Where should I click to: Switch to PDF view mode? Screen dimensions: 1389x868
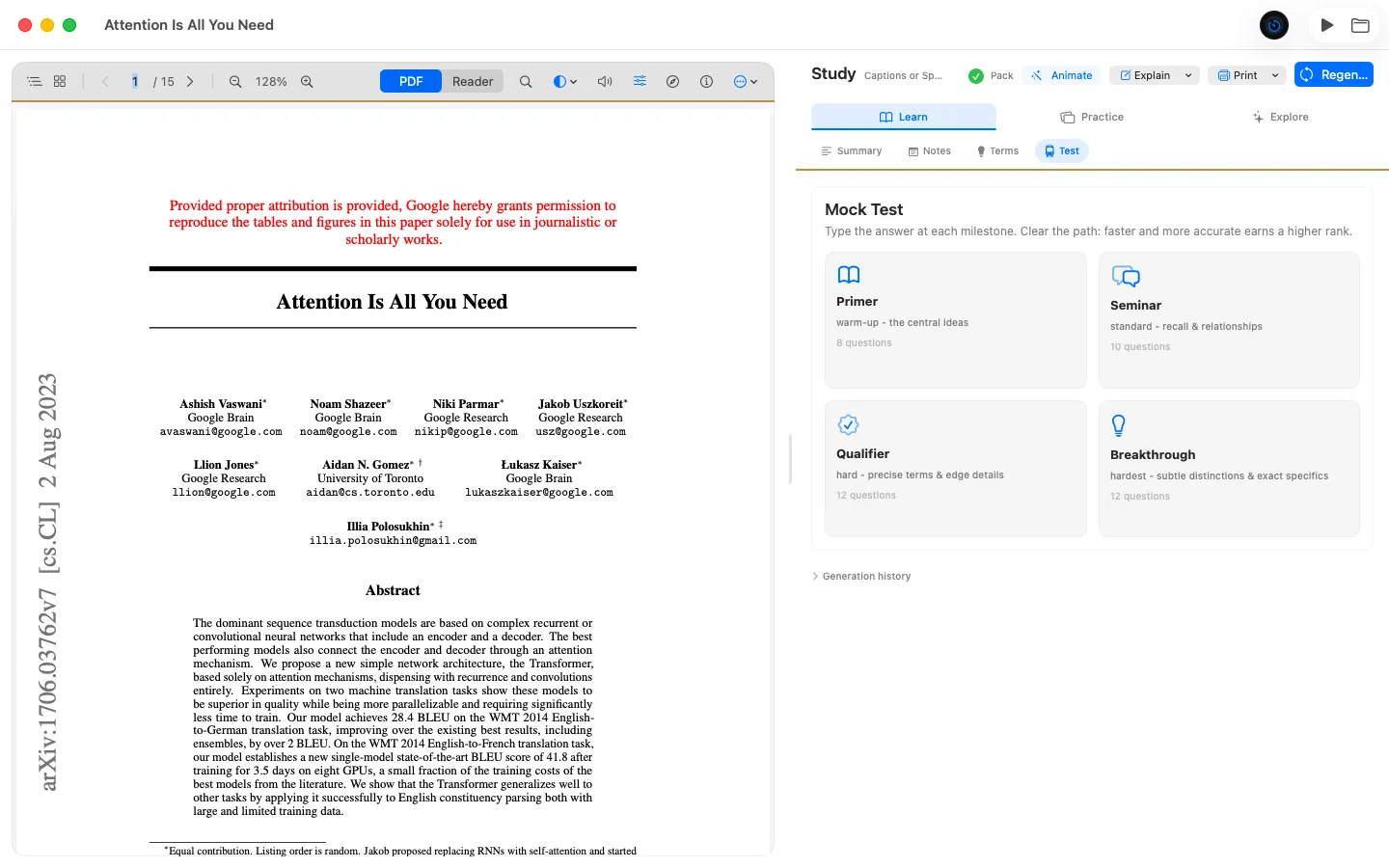click(411, 82)
